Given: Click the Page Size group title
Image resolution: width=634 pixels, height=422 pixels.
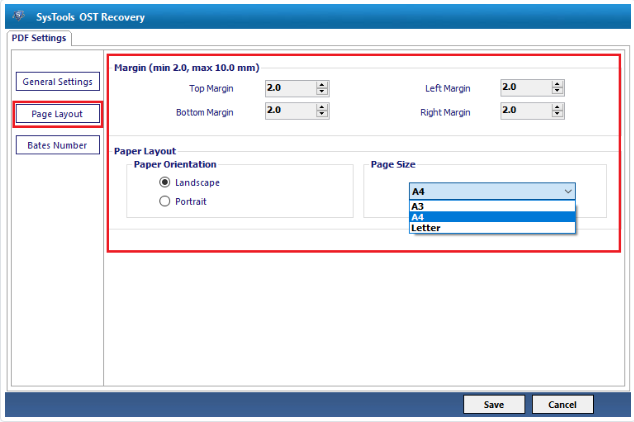Looking at the screenshot, I should point(393,165).
